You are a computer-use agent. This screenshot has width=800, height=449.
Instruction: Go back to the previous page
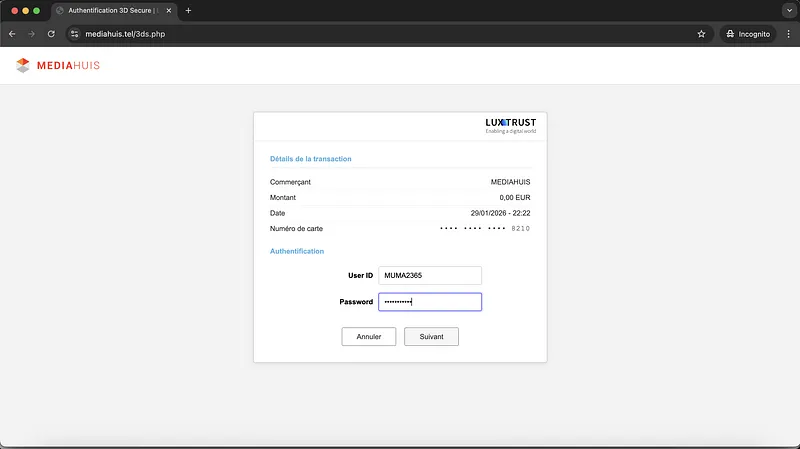[12, 34]
